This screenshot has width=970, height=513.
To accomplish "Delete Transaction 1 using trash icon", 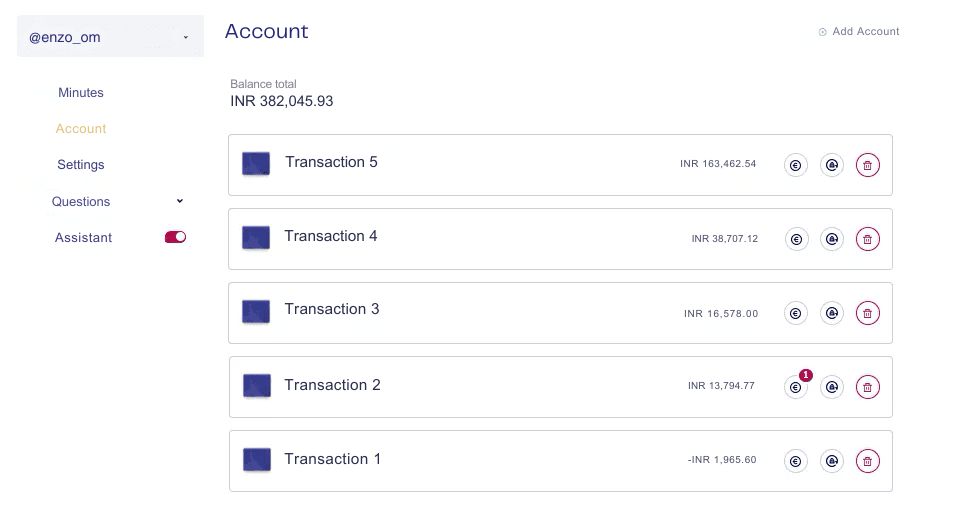I will click(867, 461).
